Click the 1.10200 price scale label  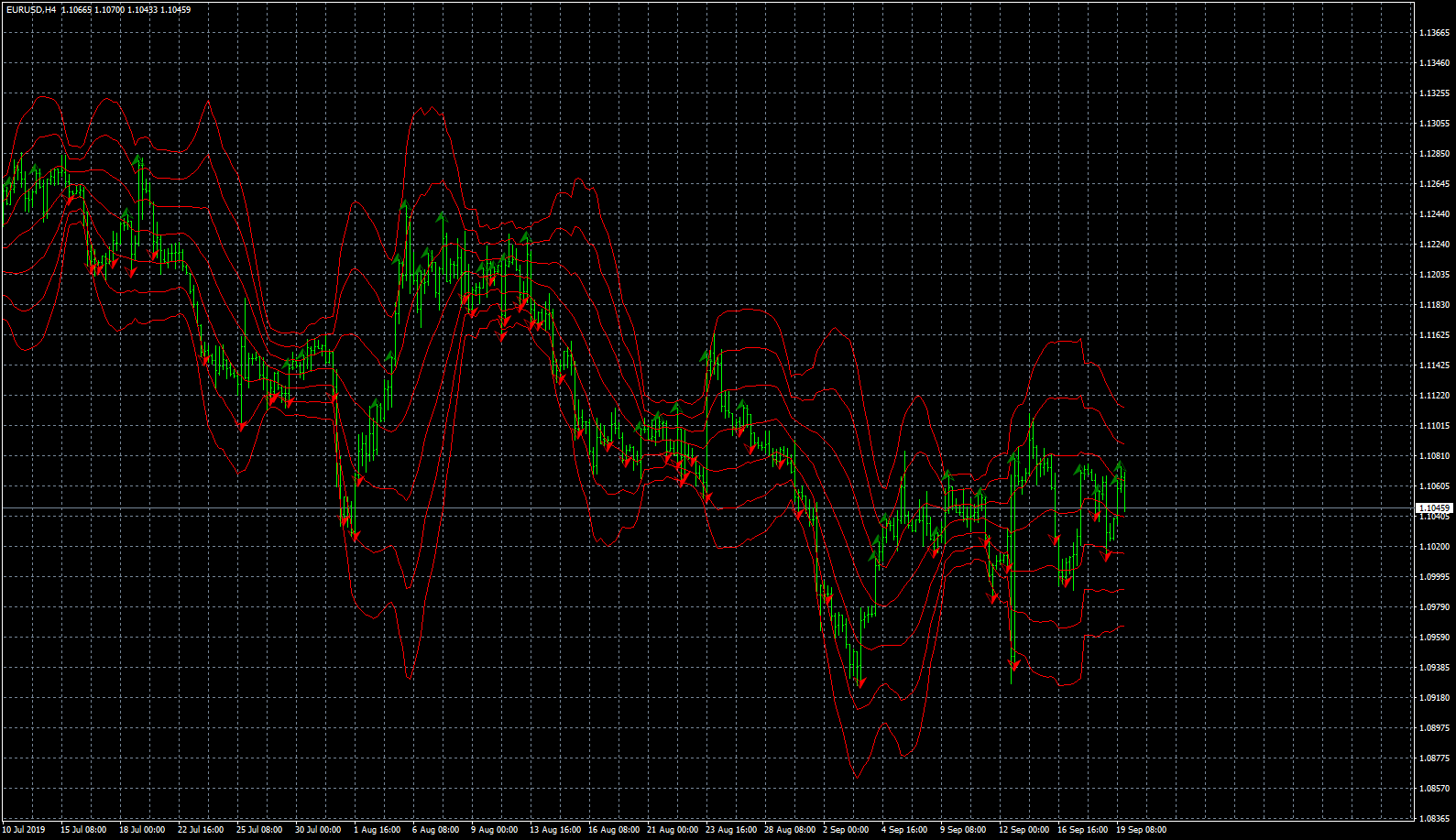click(1434, 547)
